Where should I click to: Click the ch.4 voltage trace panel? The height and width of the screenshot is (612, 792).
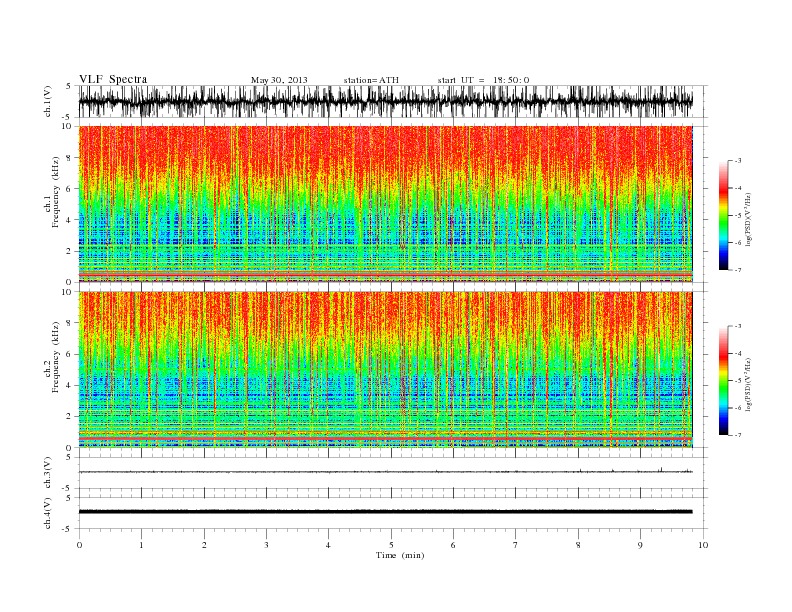[393, 513]
